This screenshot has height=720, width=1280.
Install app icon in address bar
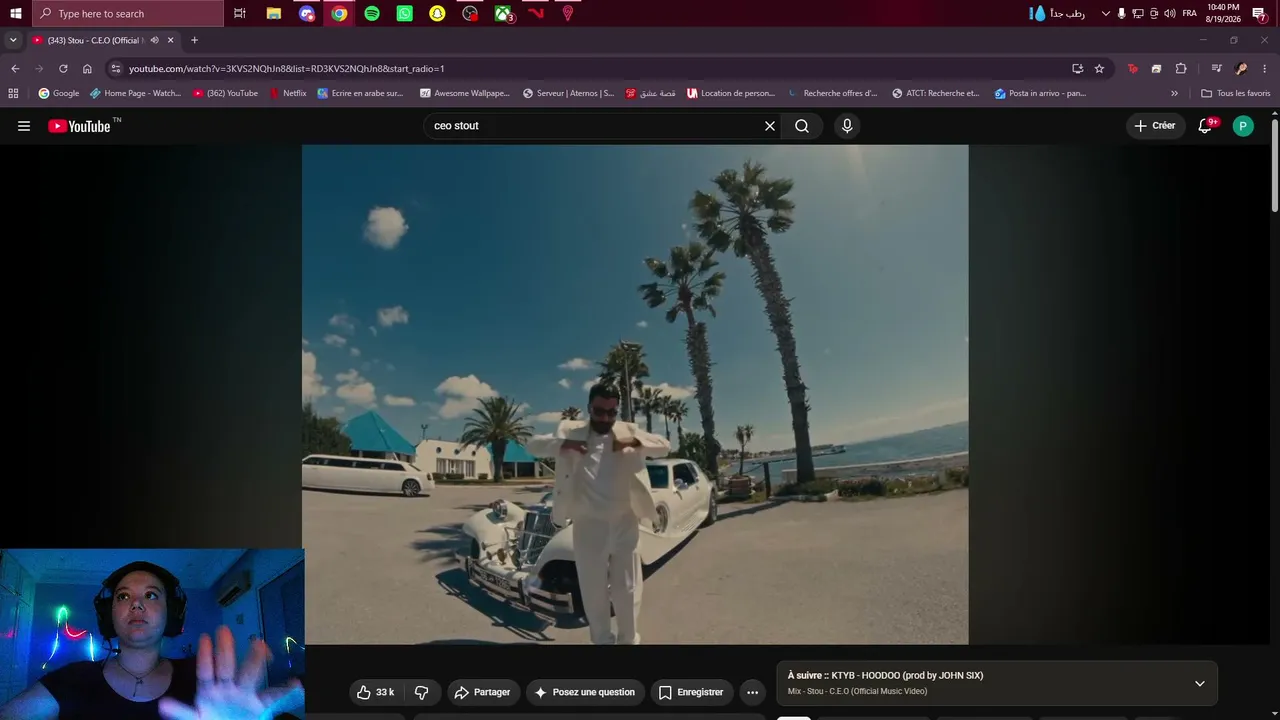pos(1077,68)
